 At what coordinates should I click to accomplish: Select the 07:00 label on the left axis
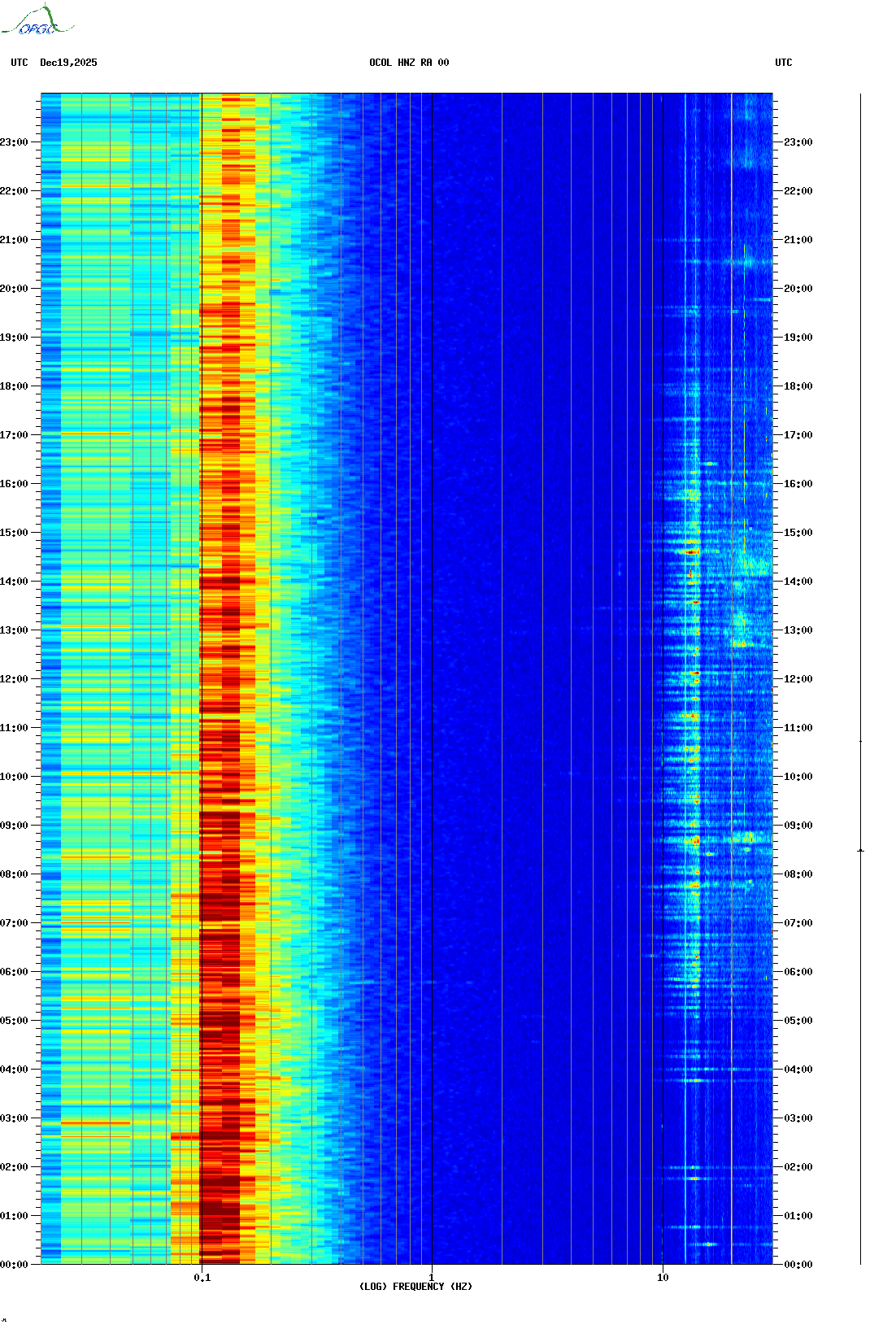(14, 923)
